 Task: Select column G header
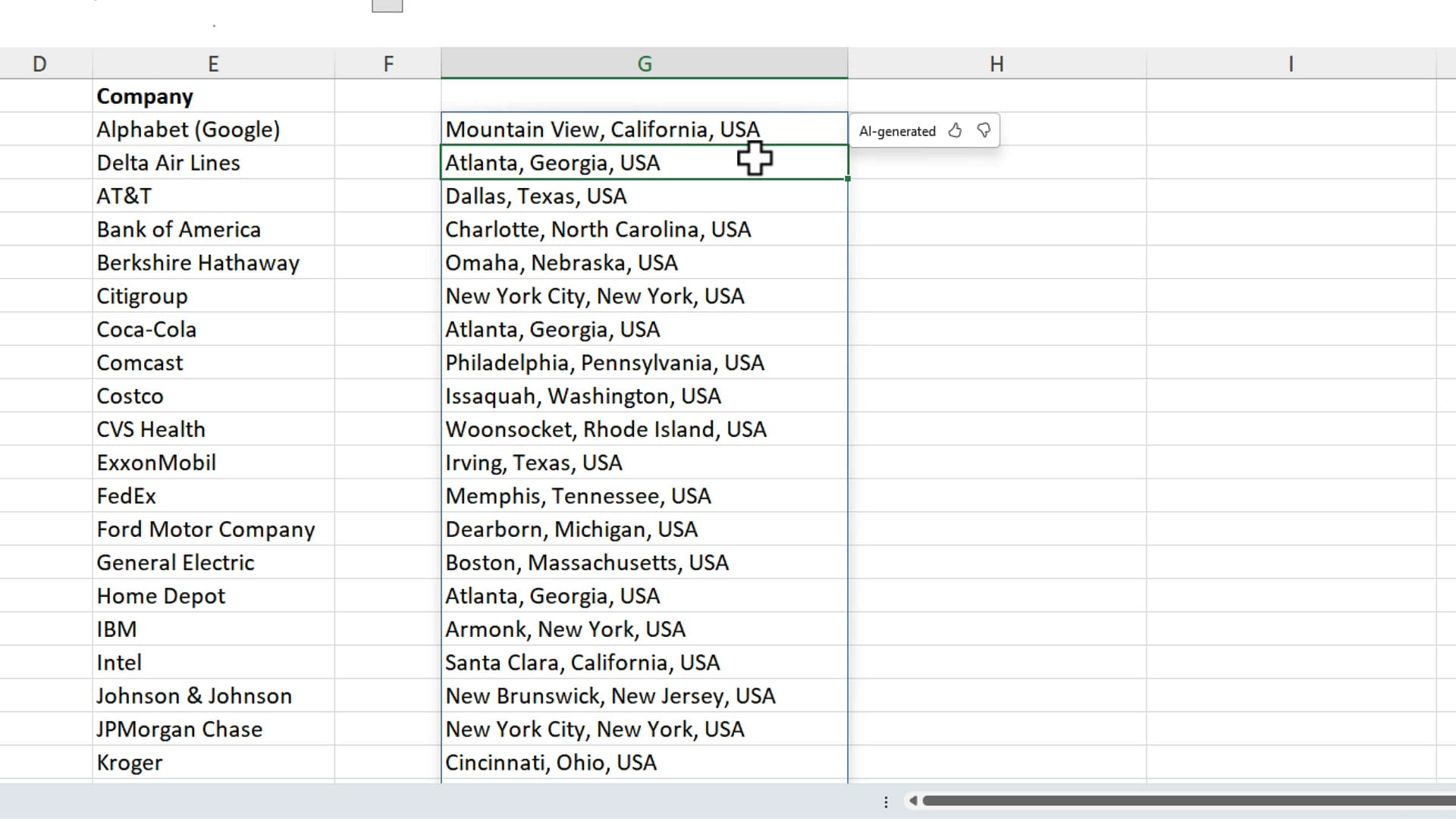click(x=644, y=64)
